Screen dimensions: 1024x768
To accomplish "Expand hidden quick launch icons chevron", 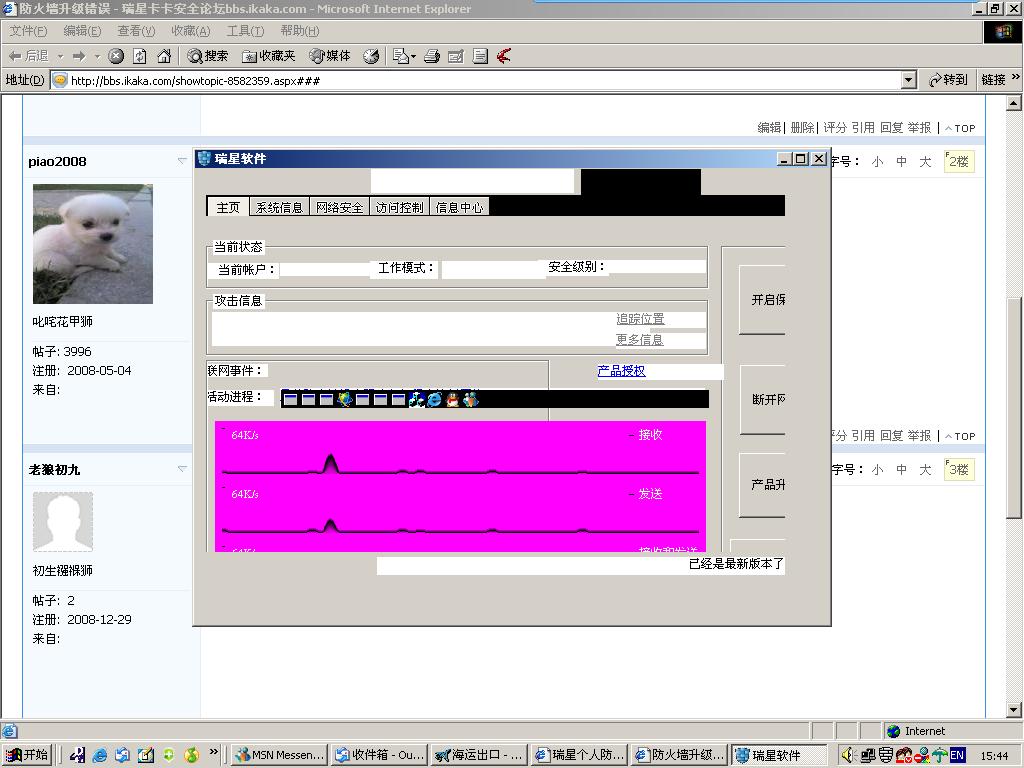I will pyautogui.click(x=214, y=752).
